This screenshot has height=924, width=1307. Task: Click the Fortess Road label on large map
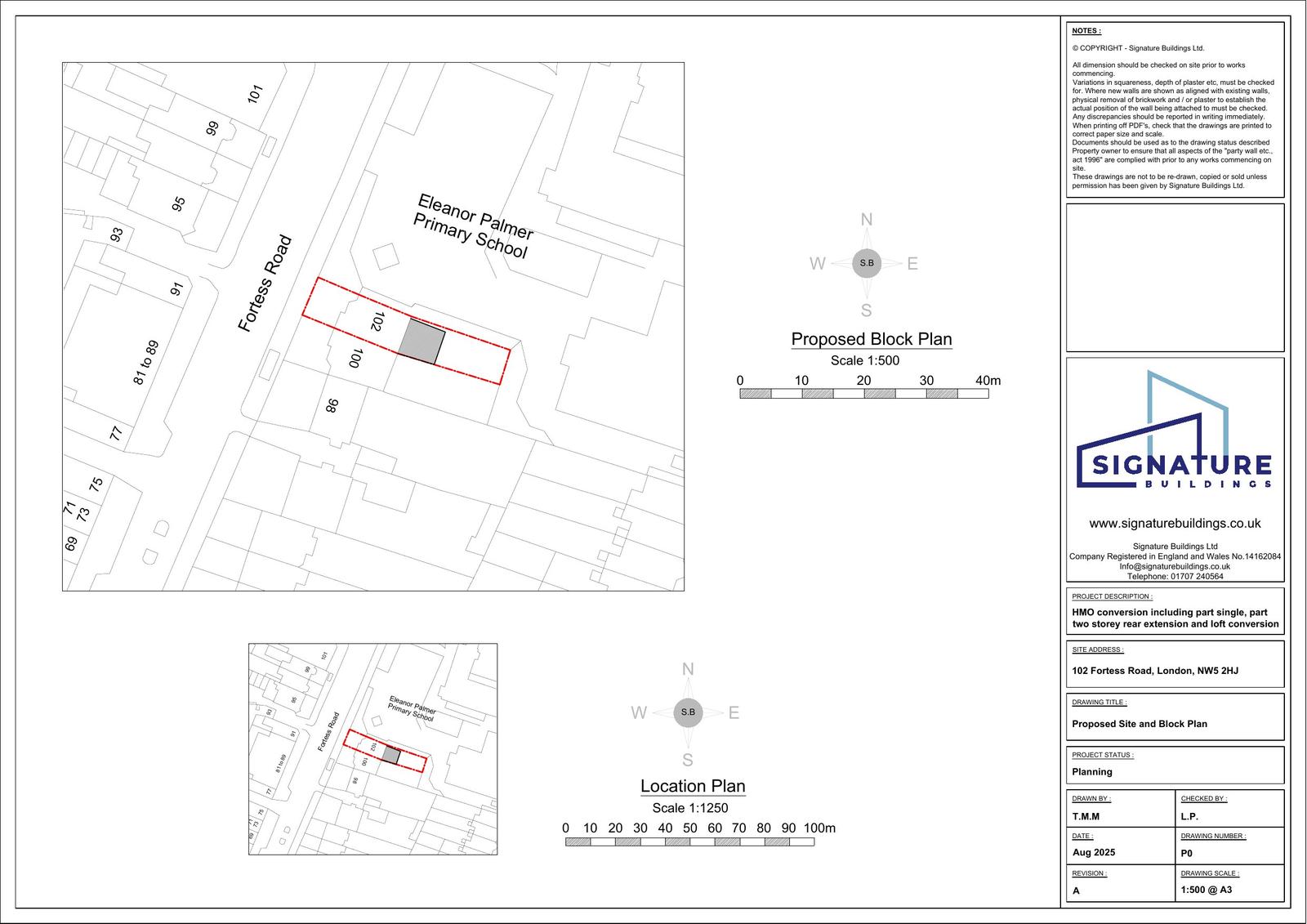[265, 283]
